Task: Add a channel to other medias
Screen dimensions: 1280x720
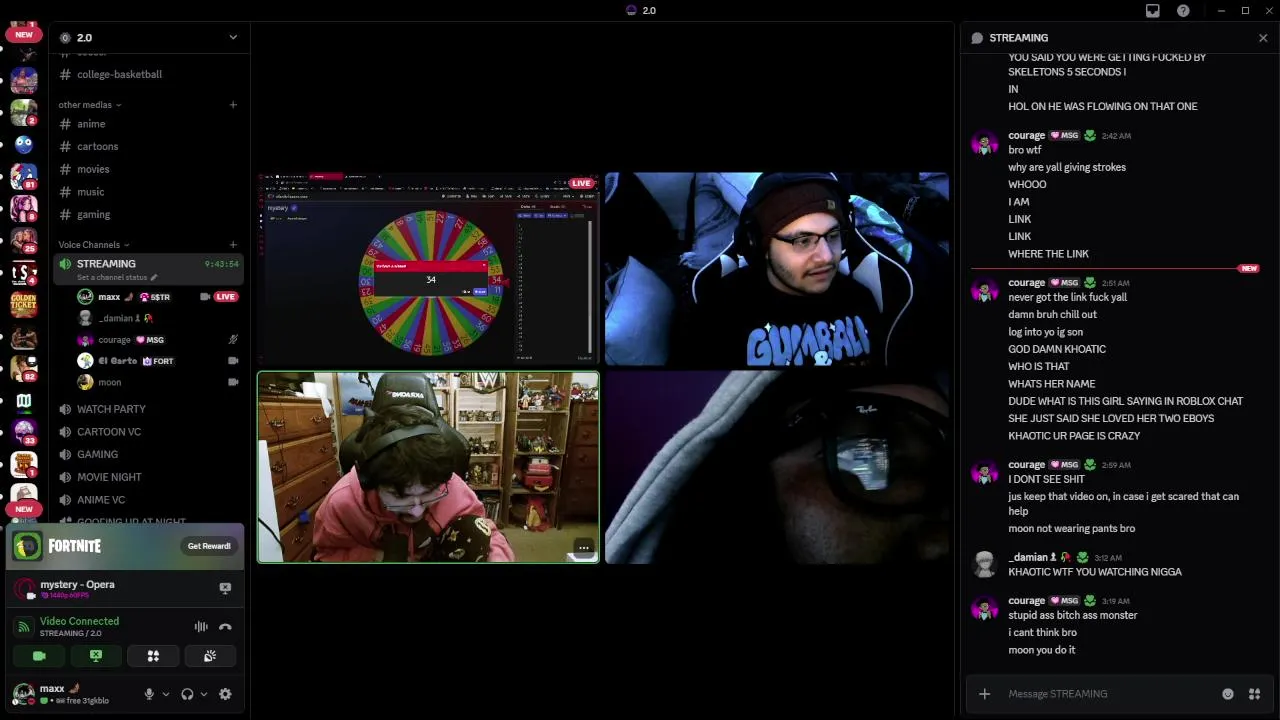Action: tap(233, 105)
